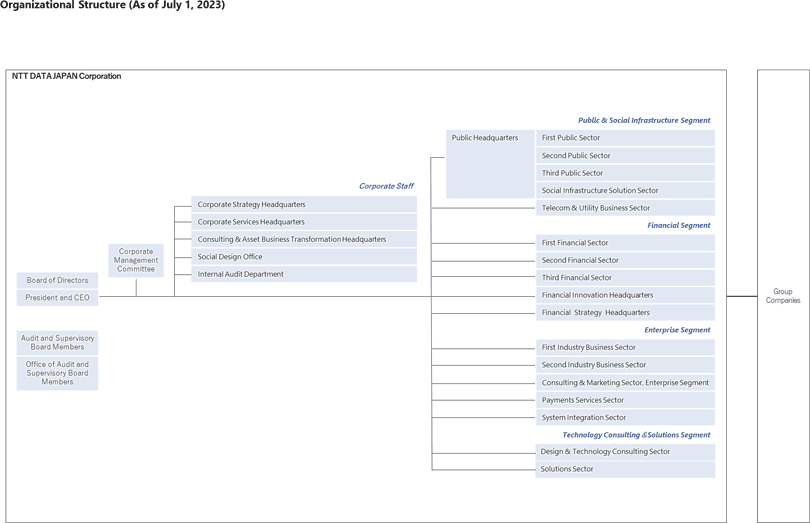Click the Corporate Management Committee box
The image size is (810, 523).
tap(136, 260)
